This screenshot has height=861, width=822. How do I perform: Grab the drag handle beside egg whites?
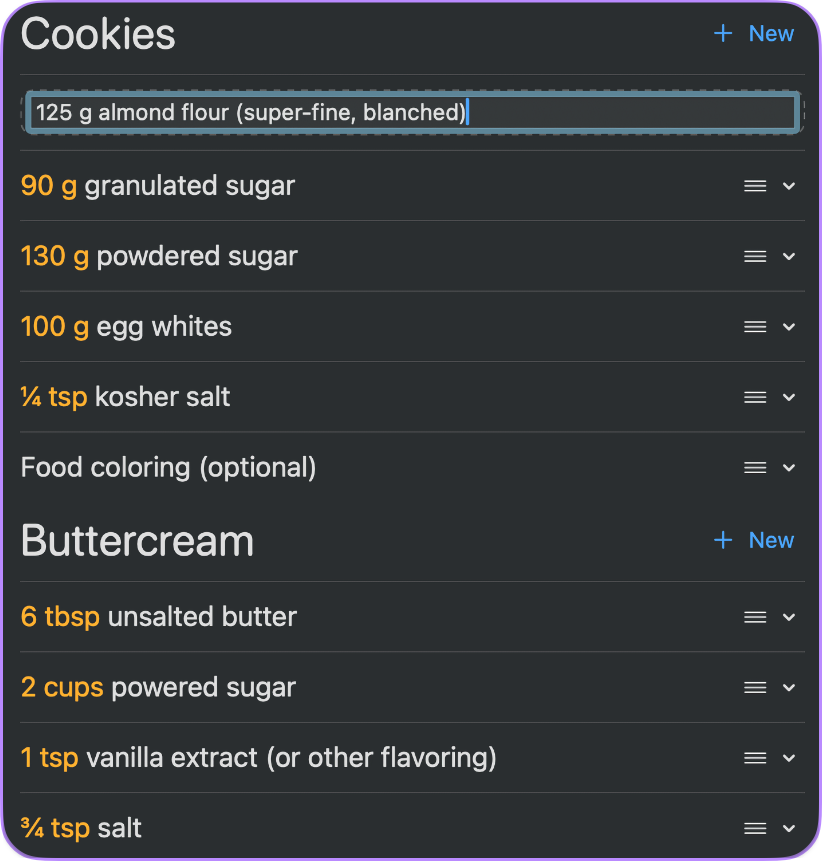[754, 326]
